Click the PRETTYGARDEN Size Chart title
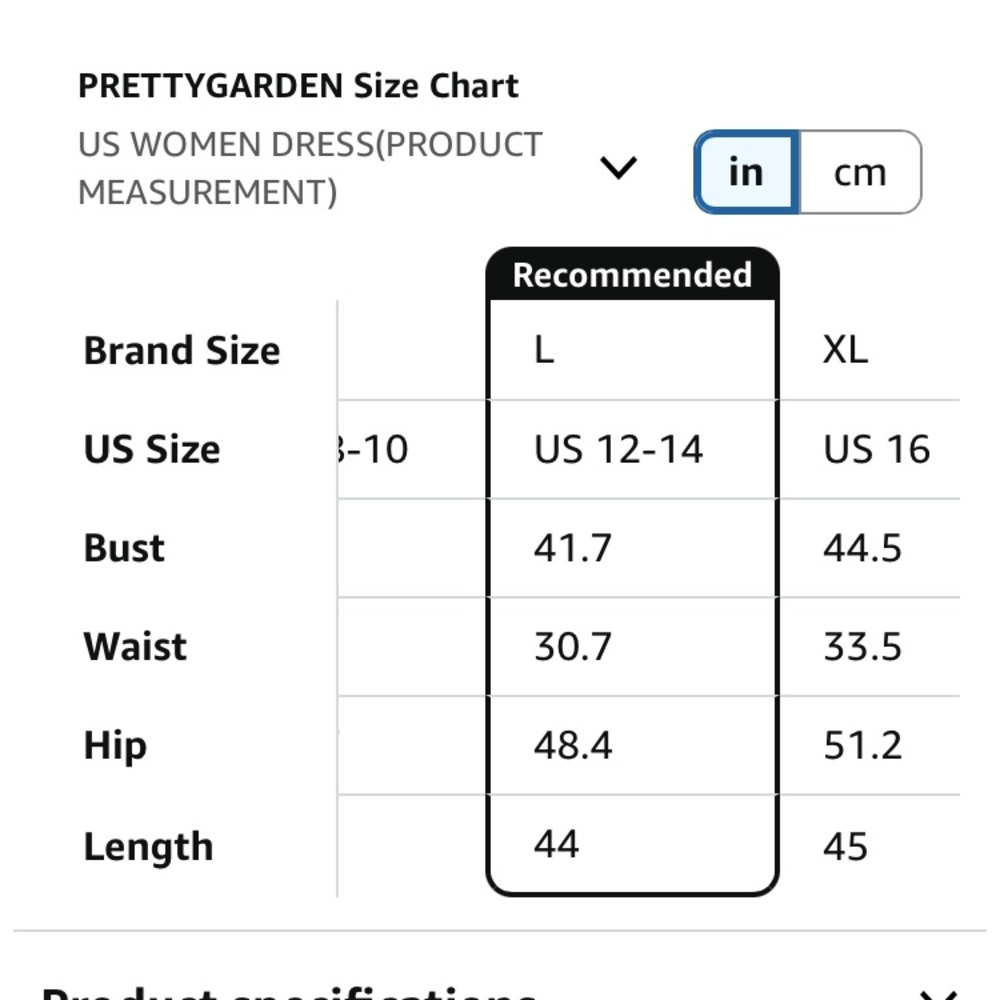The width and height of the screenshot is (1000, 1000). pyautogui.click(x=298, y=86)
